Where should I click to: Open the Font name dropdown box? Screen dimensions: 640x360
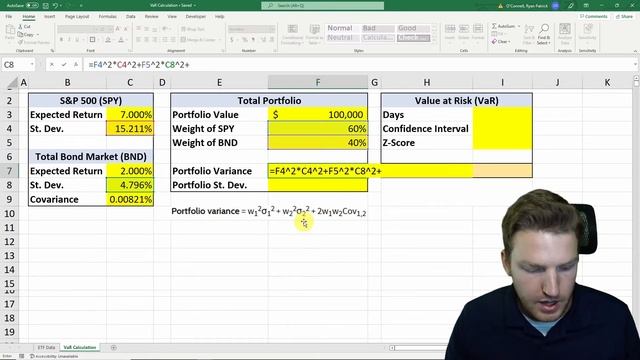(78, 29)
